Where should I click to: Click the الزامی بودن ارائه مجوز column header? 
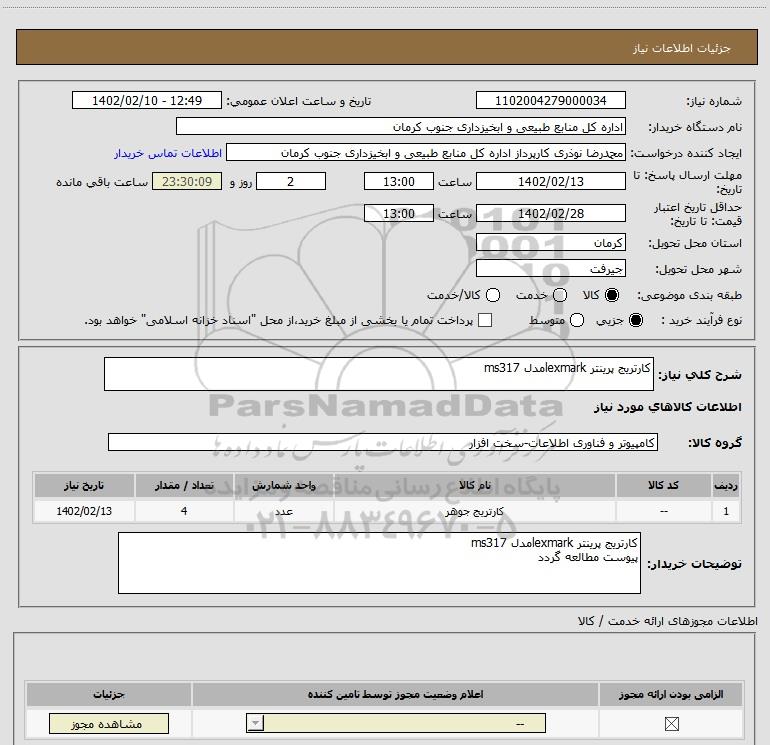pyautogui.click(x=671, y=694)
